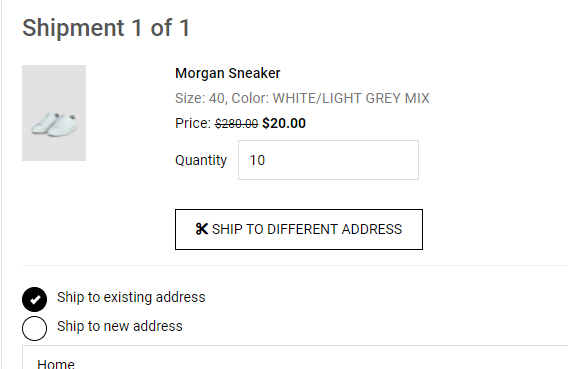Select the Ship to existing address radio button
568x369 pixels.
pos(34,299)
